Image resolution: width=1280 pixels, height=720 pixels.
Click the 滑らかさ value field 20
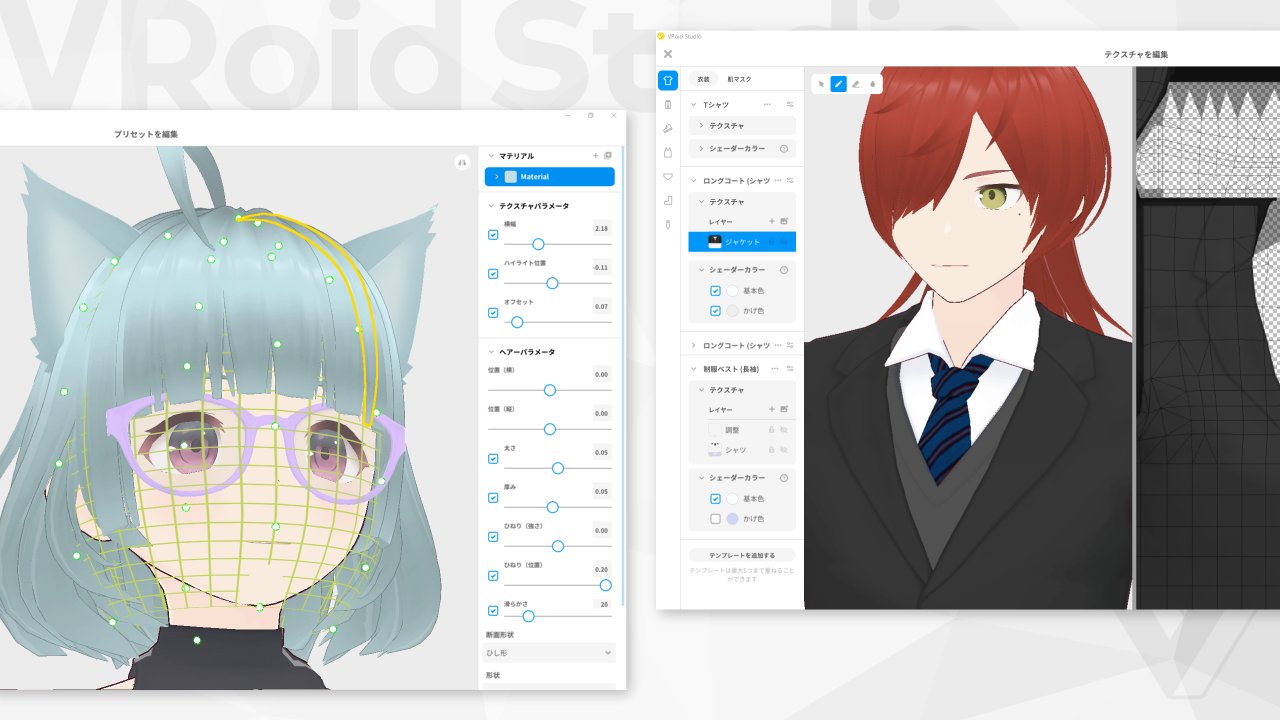603,604
